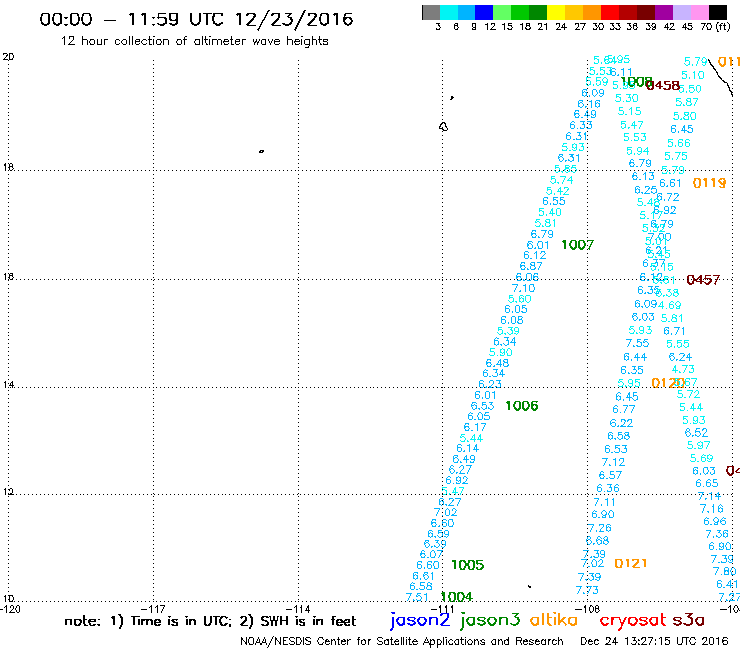Viewport: 740px width, 650px height.
Task: Click the pink legend swatch
Action: 699,12
